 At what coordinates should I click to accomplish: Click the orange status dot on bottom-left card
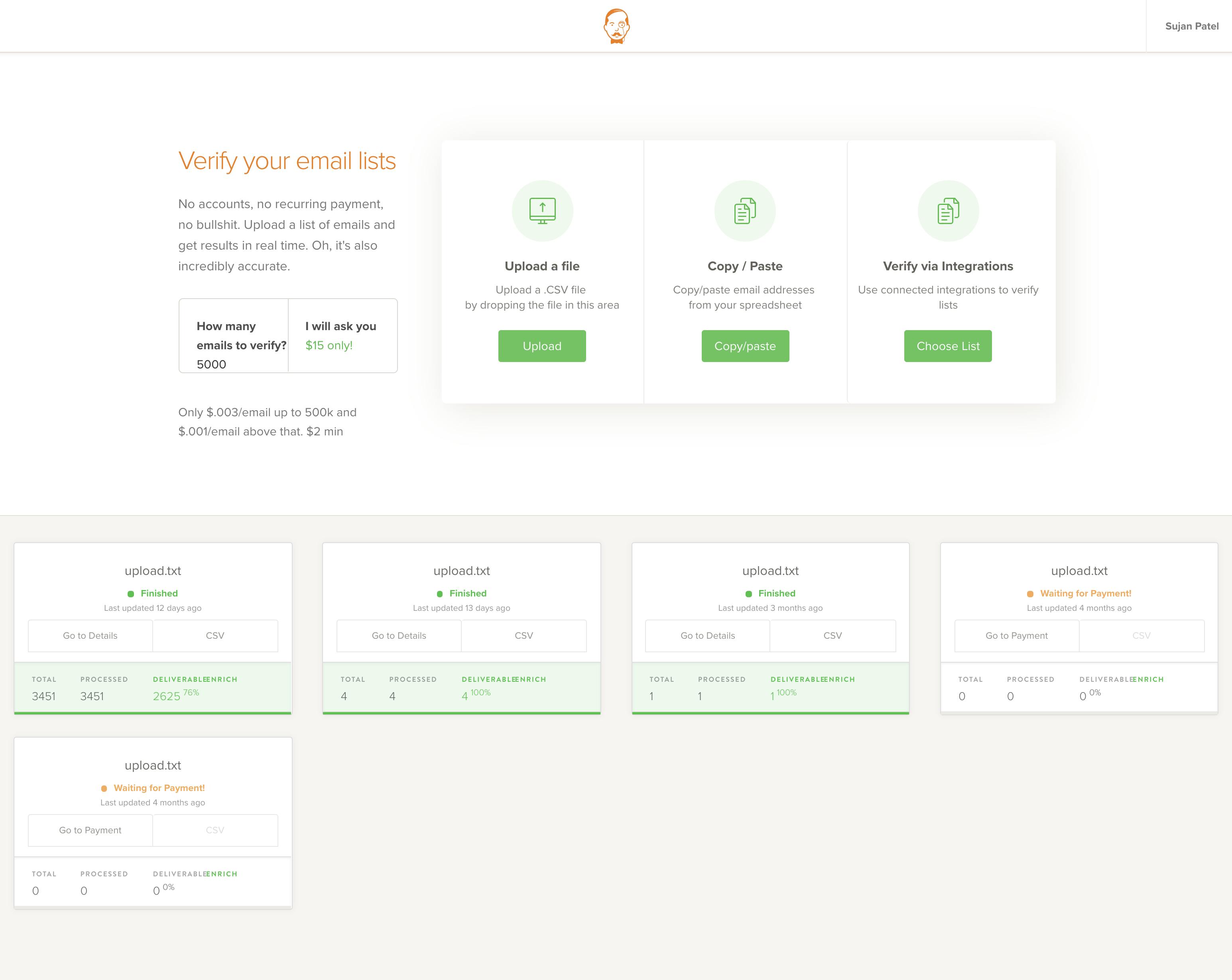tap(104, 788)
